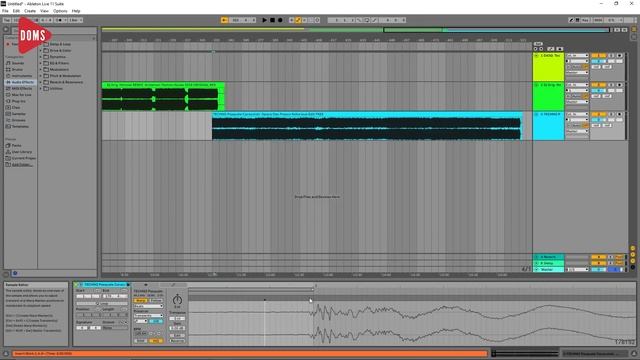Viewport: 640px width, 360px height.
Task: Open the File menu
Action: point(5,11)
